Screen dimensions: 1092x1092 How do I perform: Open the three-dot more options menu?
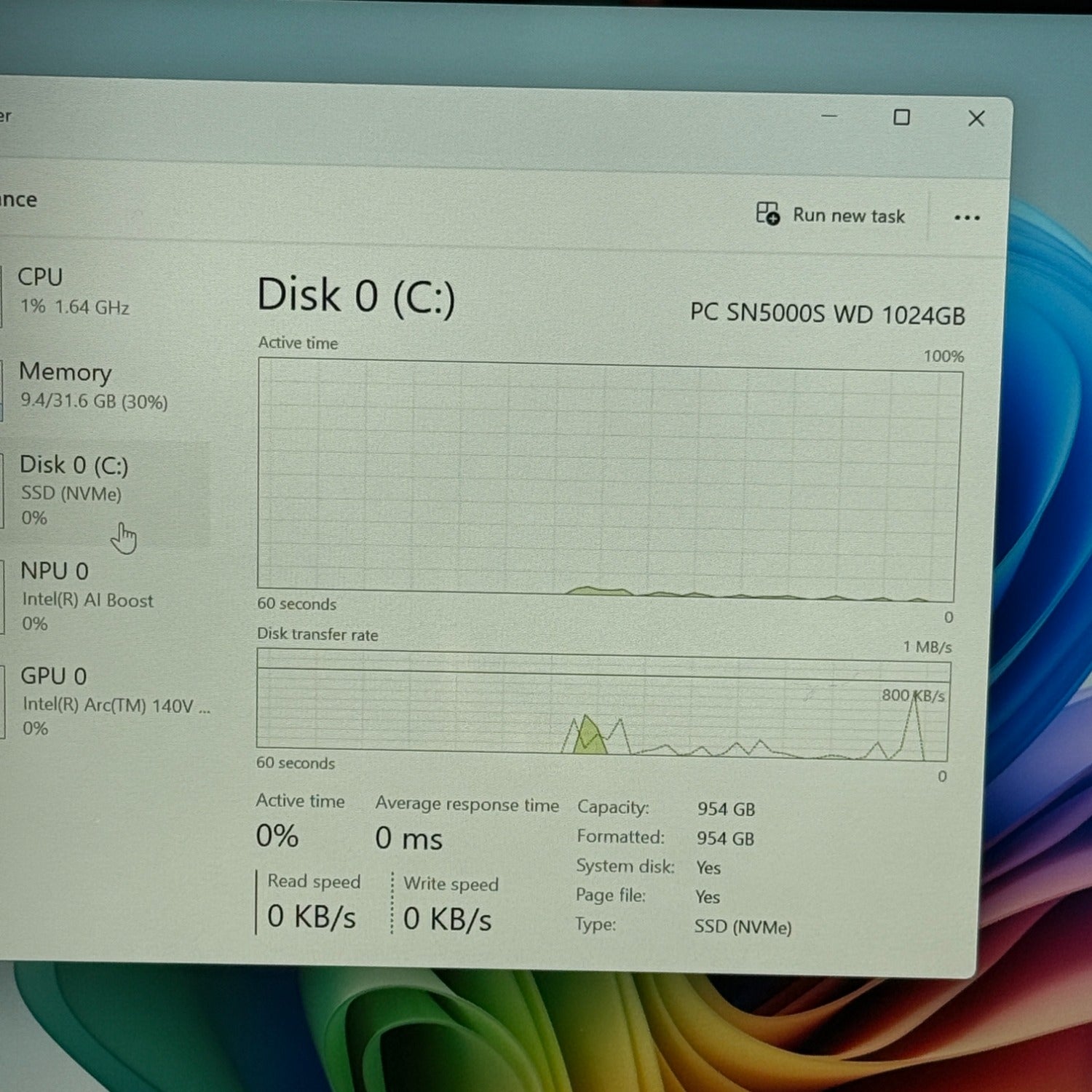click(967, 218)
